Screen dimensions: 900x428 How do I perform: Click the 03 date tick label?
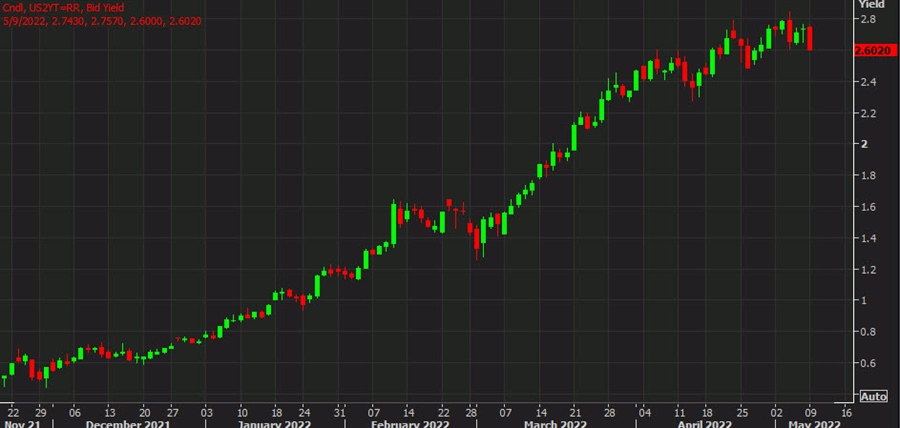(x=207, y=412)
